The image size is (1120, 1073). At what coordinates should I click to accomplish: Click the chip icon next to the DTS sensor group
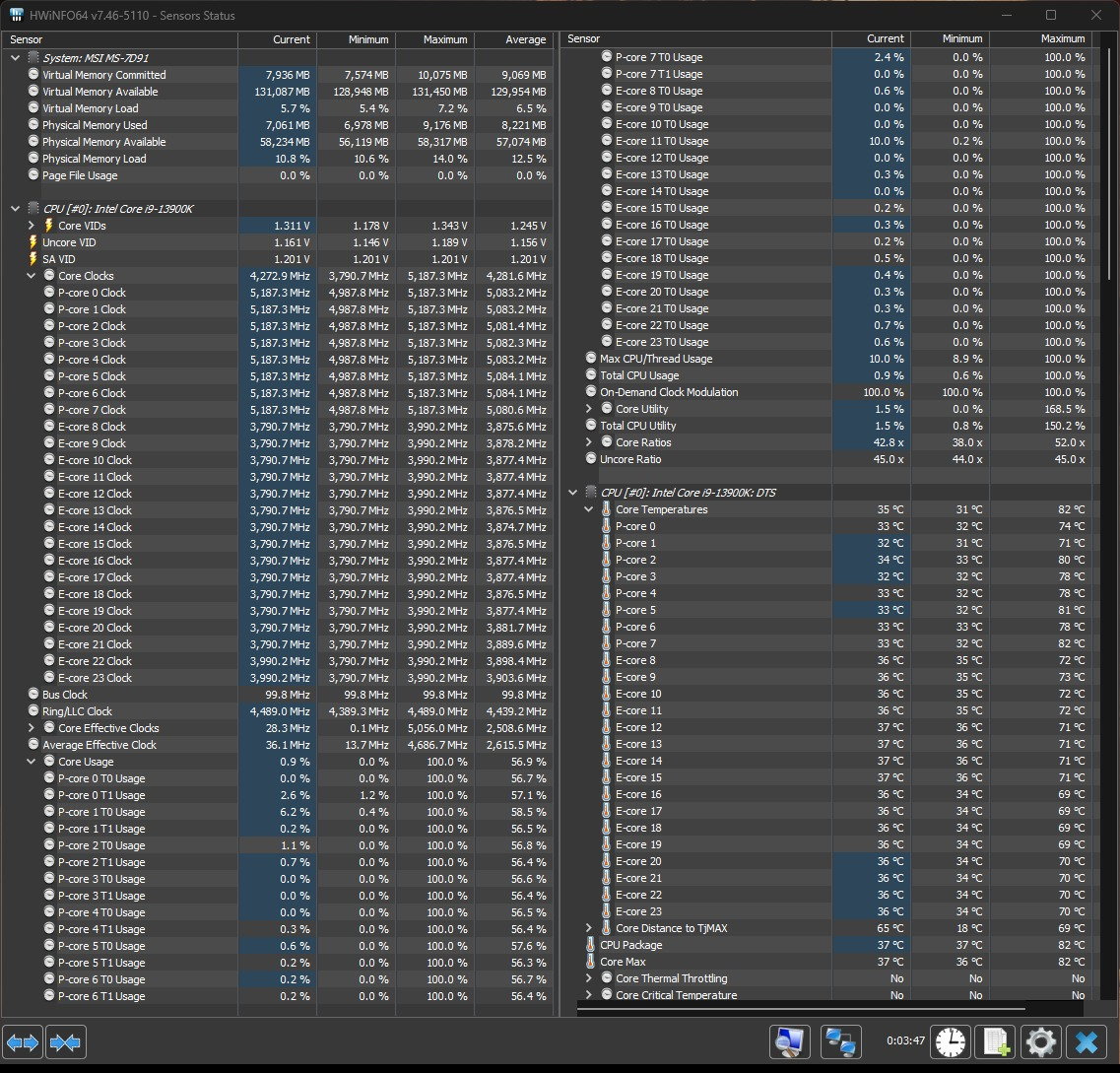pyautogui.click(x=591, y=493)
